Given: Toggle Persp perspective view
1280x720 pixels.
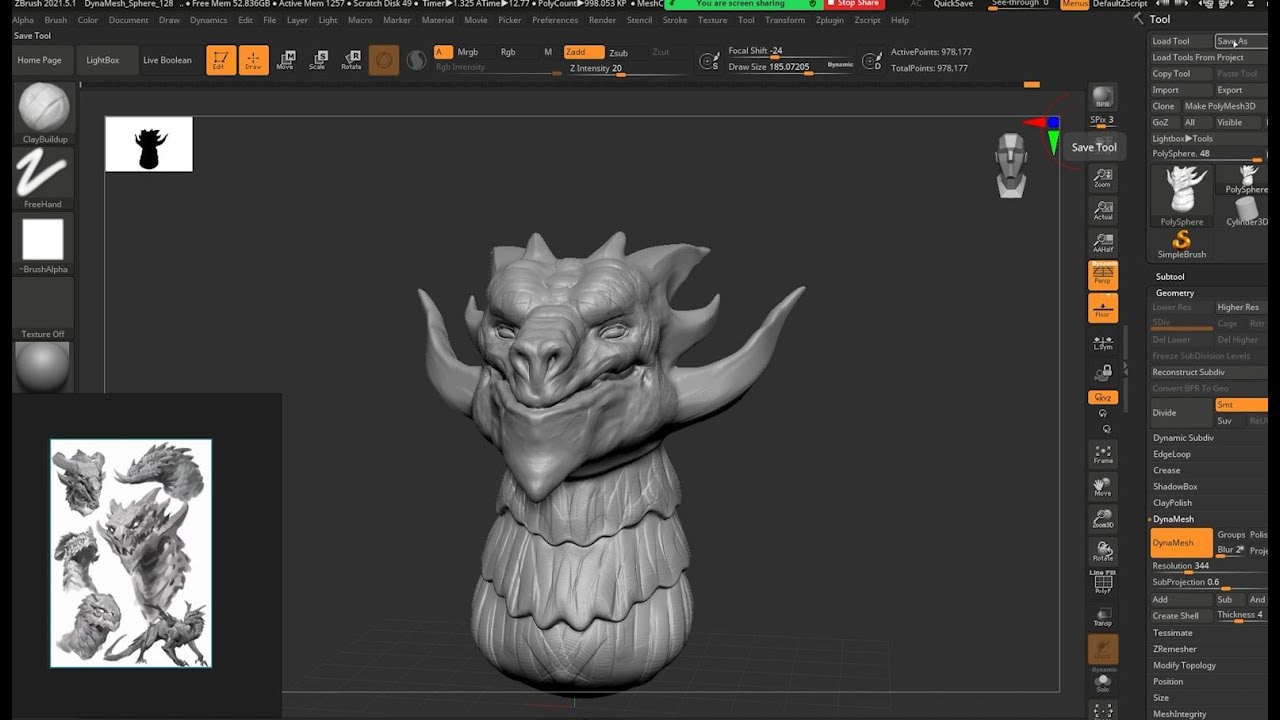Looking at the screenshot, I should point(1103,275).
